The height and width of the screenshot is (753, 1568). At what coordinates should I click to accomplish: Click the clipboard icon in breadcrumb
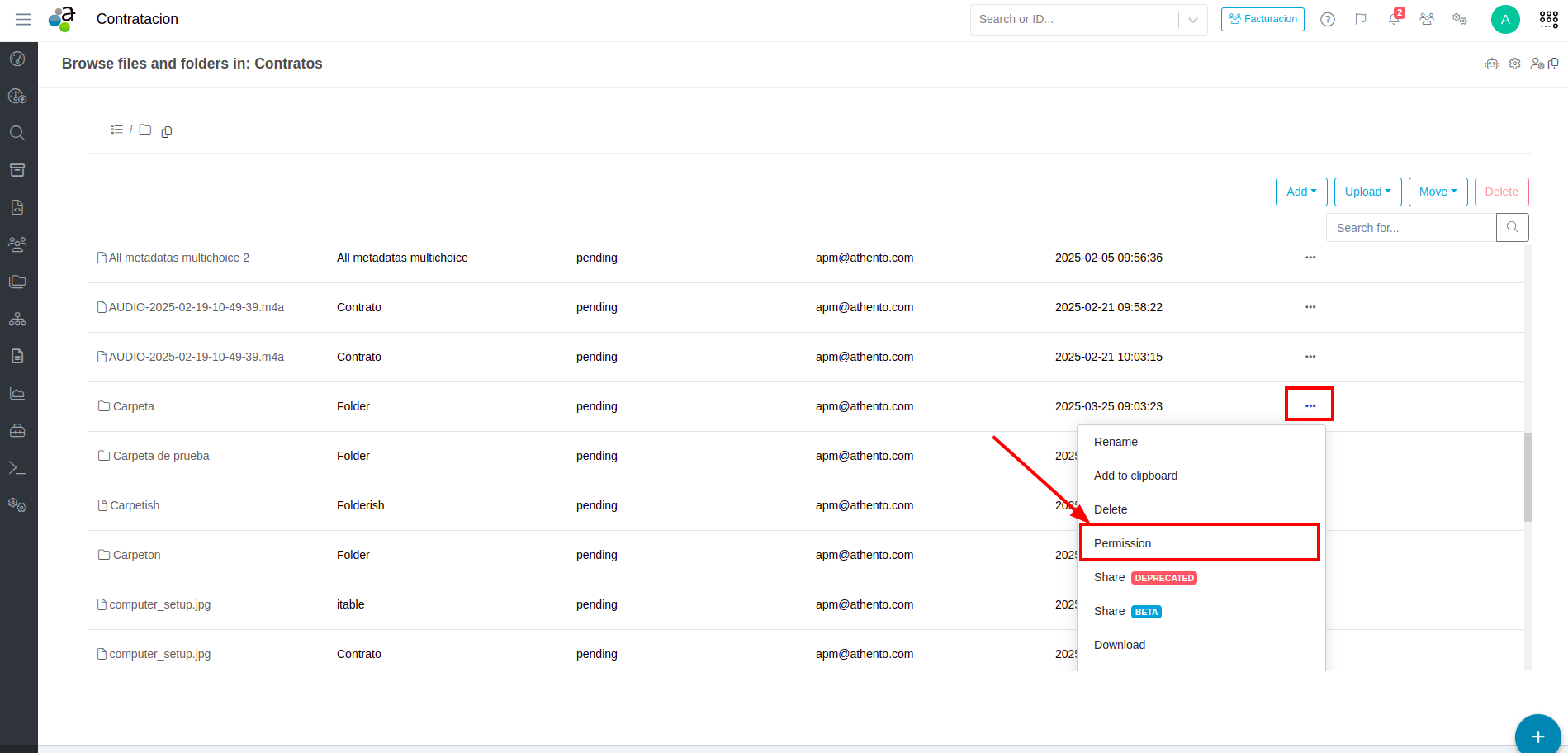167,131
